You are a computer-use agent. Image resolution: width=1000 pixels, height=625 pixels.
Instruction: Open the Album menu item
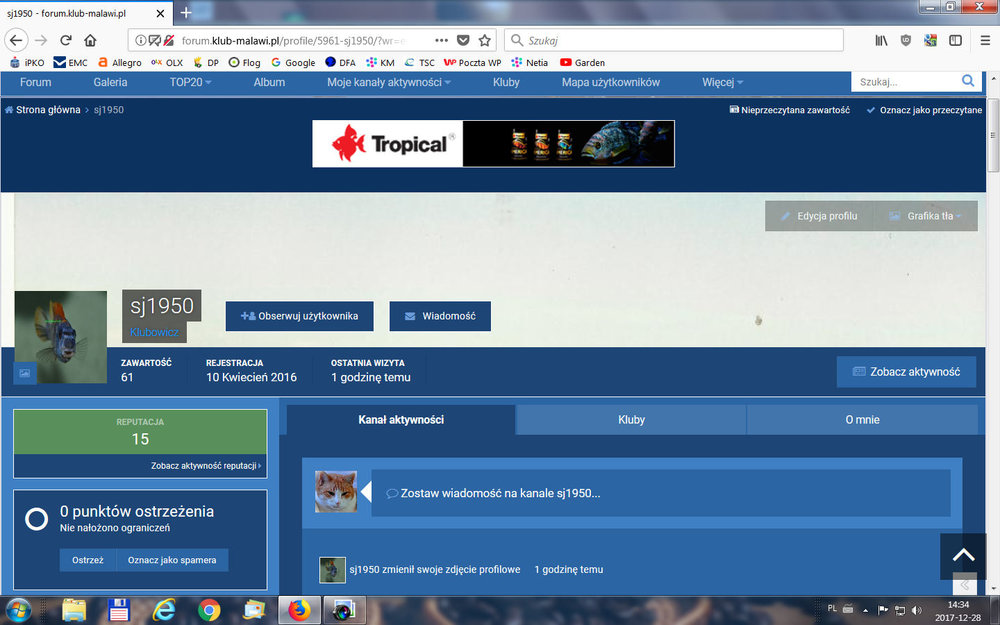pyautogui.click(x=269, y=82)
